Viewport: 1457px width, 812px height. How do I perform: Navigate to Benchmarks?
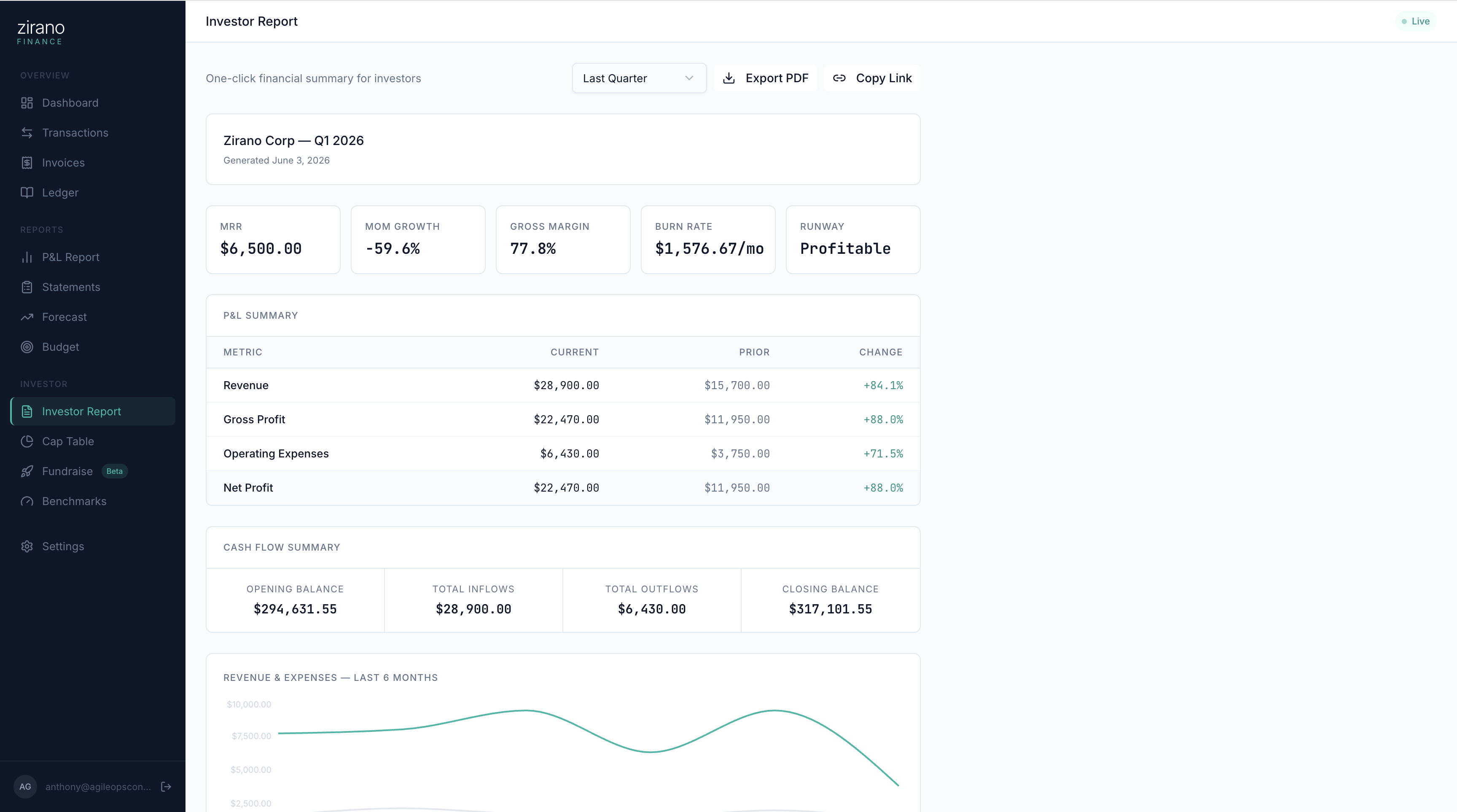[x=93, y=502]
